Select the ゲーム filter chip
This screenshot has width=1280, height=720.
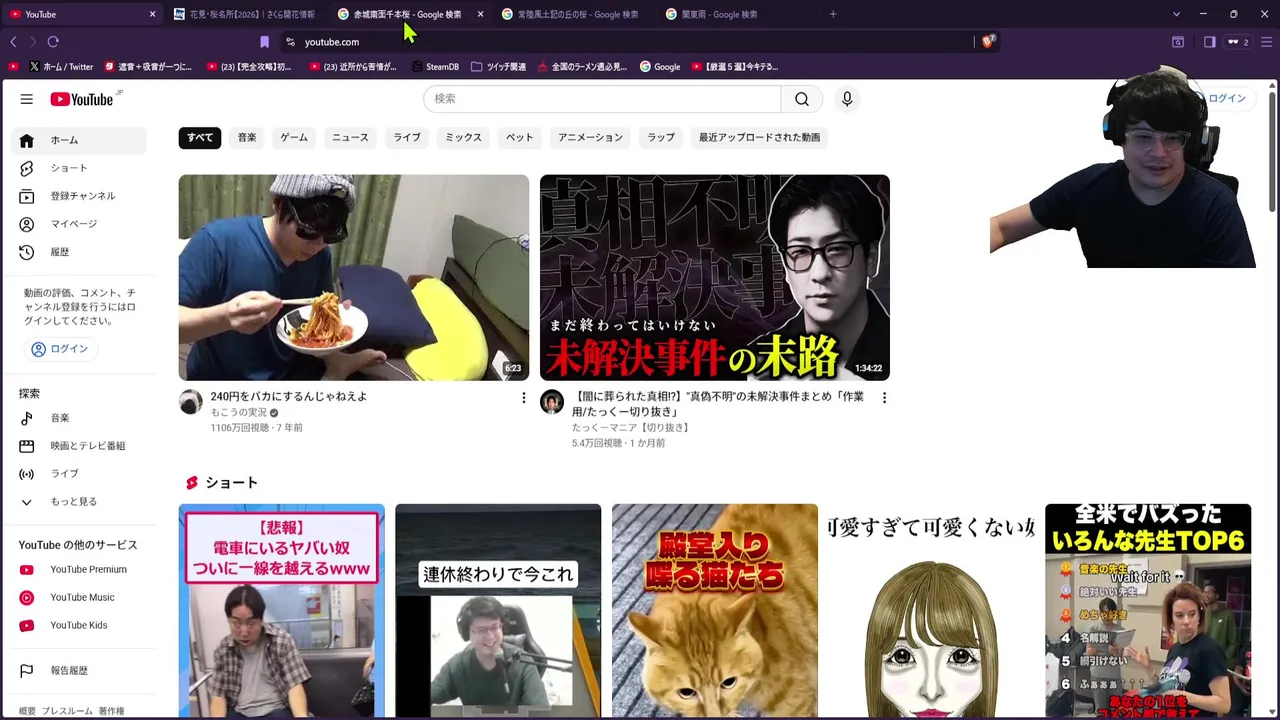tap(294, 137)
